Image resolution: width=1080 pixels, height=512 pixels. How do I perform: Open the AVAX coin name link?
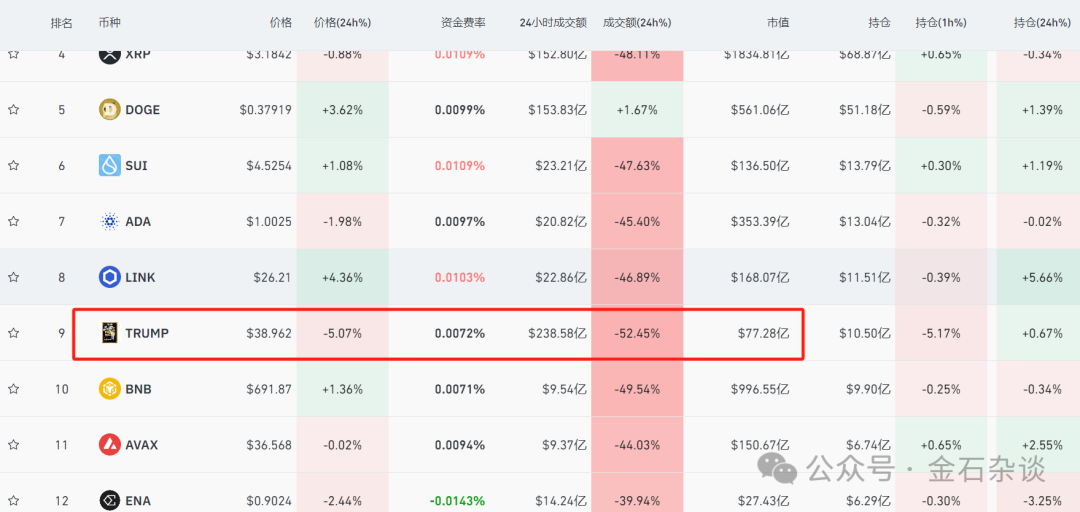point(141,444)
